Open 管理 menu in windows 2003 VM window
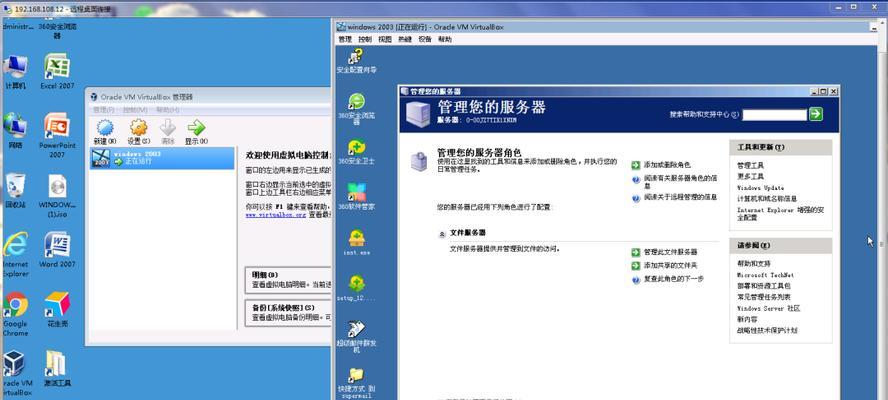This screenshot has width=888, height=400. point(345,39)
